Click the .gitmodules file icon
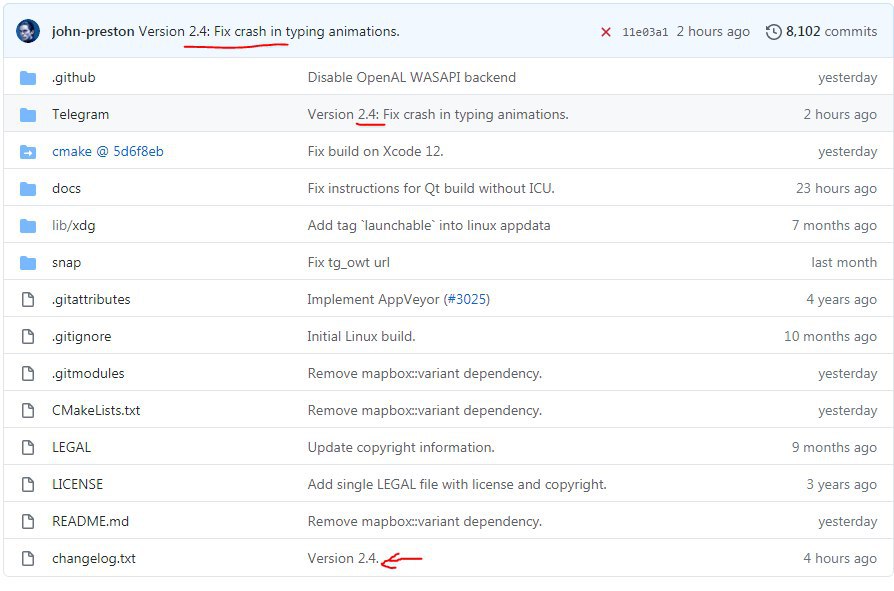Image resolution: width=894 pixels, height=591 pixels. point(28,374)
